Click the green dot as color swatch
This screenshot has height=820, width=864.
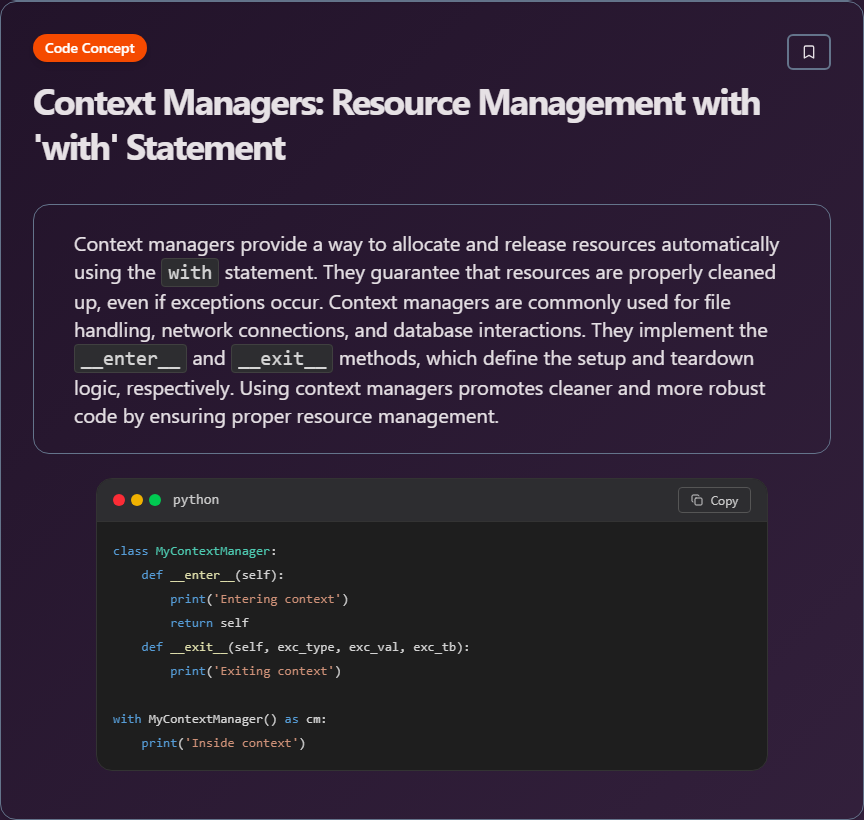coord(153,499)
